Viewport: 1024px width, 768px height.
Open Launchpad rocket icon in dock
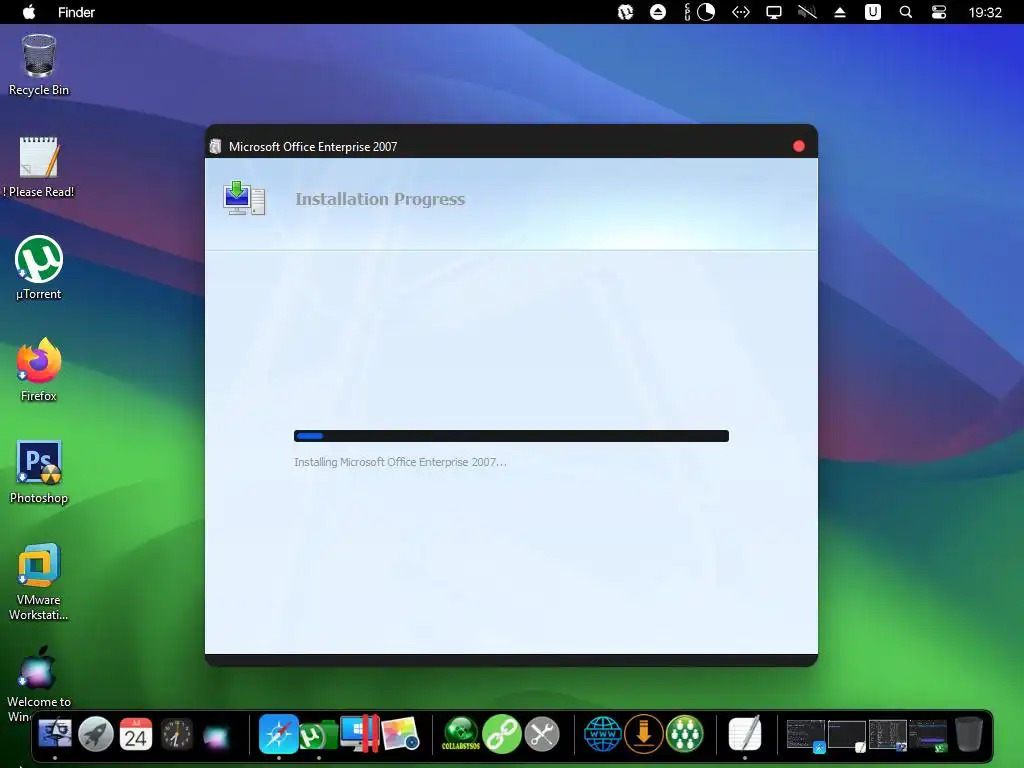[95, 734]
